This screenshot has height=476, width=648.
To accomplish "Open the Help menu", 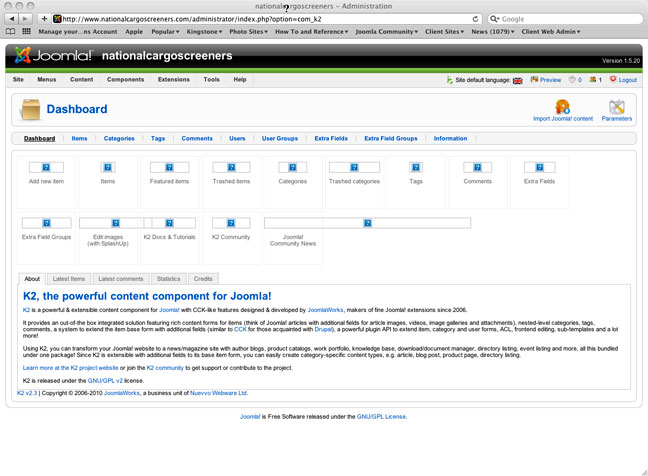I will tap(240, 79).
